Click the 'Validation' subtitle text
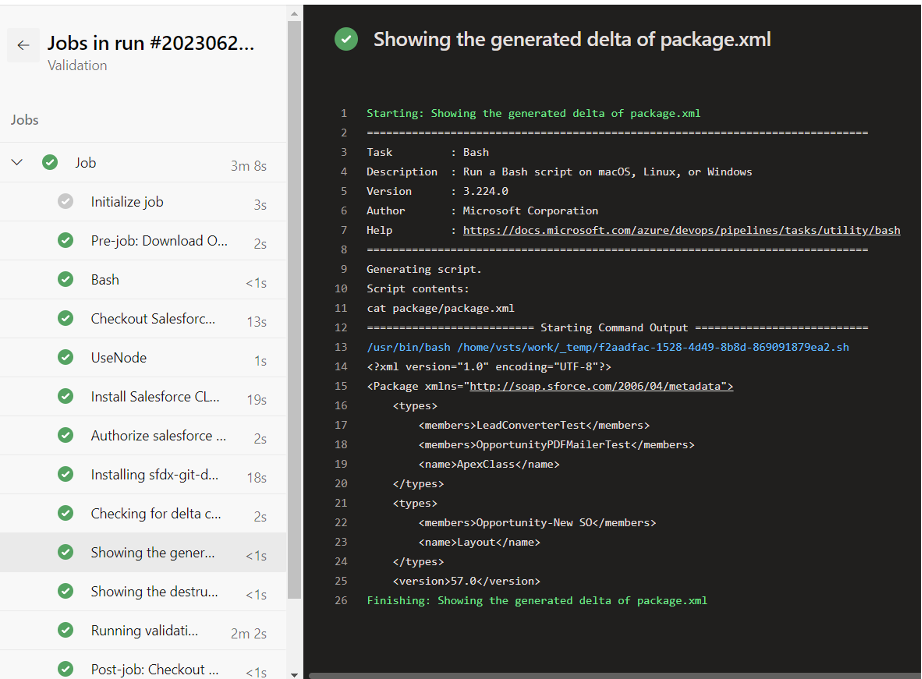Viewport: 922px width, 679px height. click(x=77, y=65)
